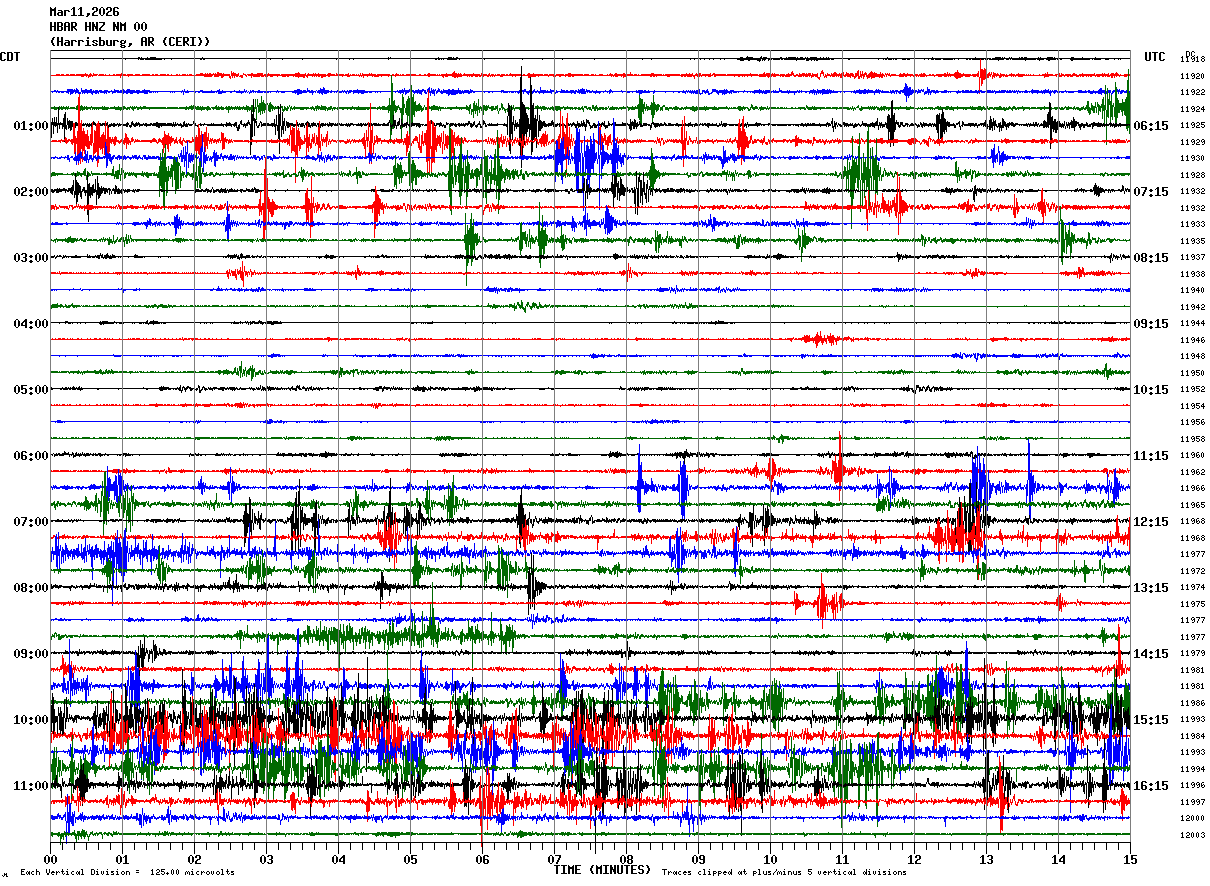Click the 12:15 UTC time label
This screenshot has height=886, width=1210.
coord(1152,522)
